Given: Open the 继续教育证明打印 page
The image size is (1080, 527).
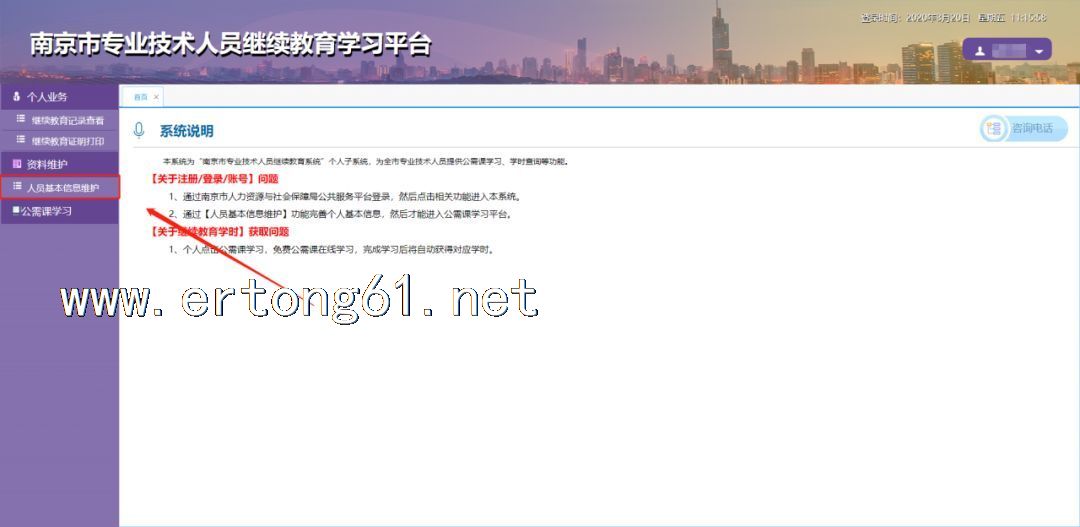Looking at the screenshot, I should point(67,141).
